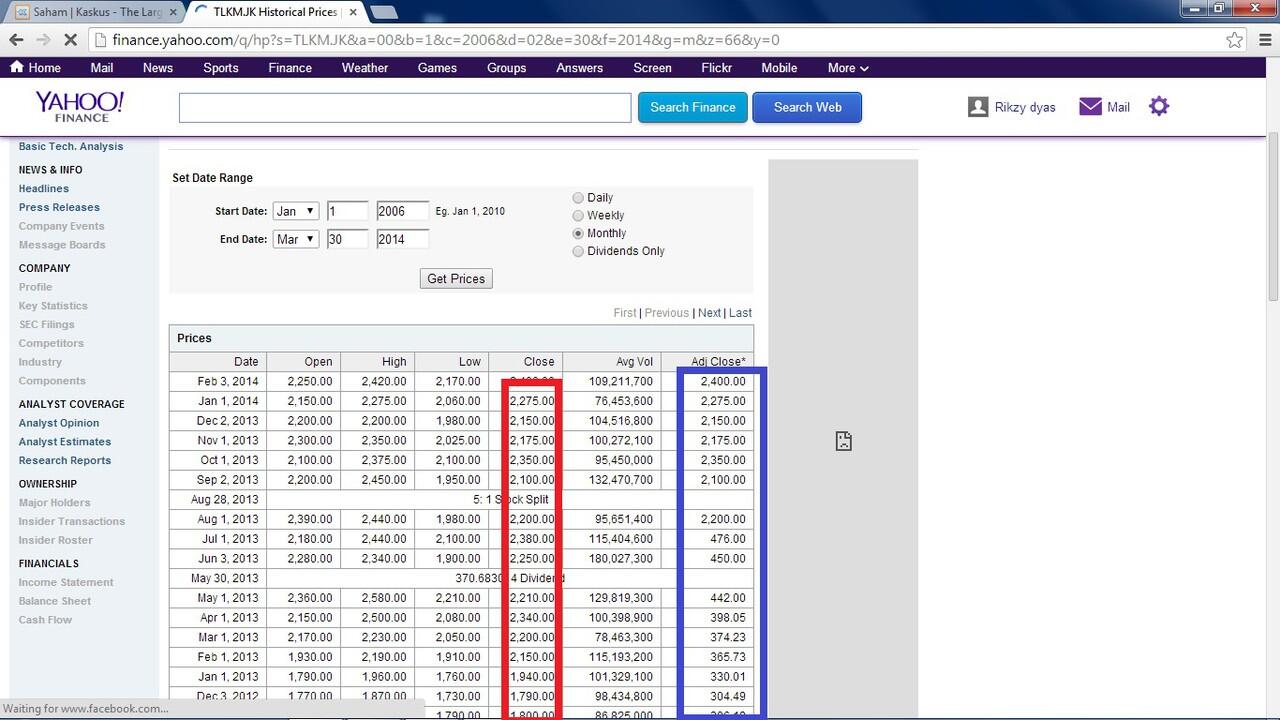Open Sports in Yahoo top bar
The height and width of the screenshot is (720, 1280).
pos(221,68)
